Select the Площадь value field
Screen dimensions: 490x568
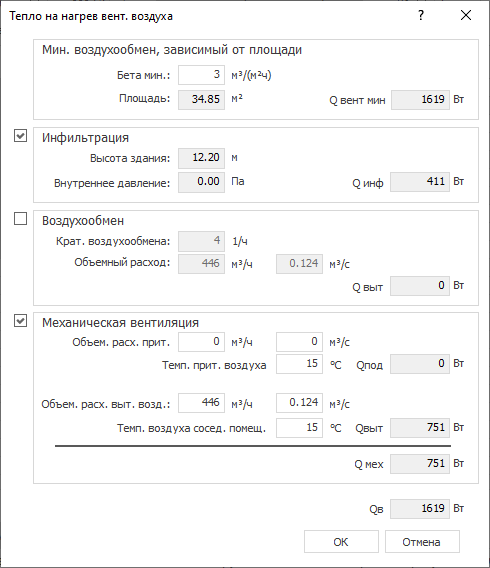(x=201, y=100)
